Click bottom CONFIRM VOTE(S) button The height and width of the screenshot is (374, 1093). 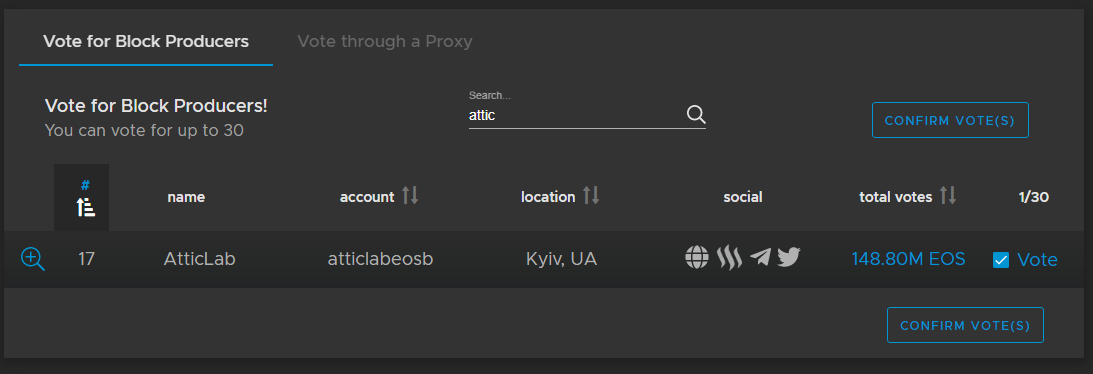(x=965, y=325)
